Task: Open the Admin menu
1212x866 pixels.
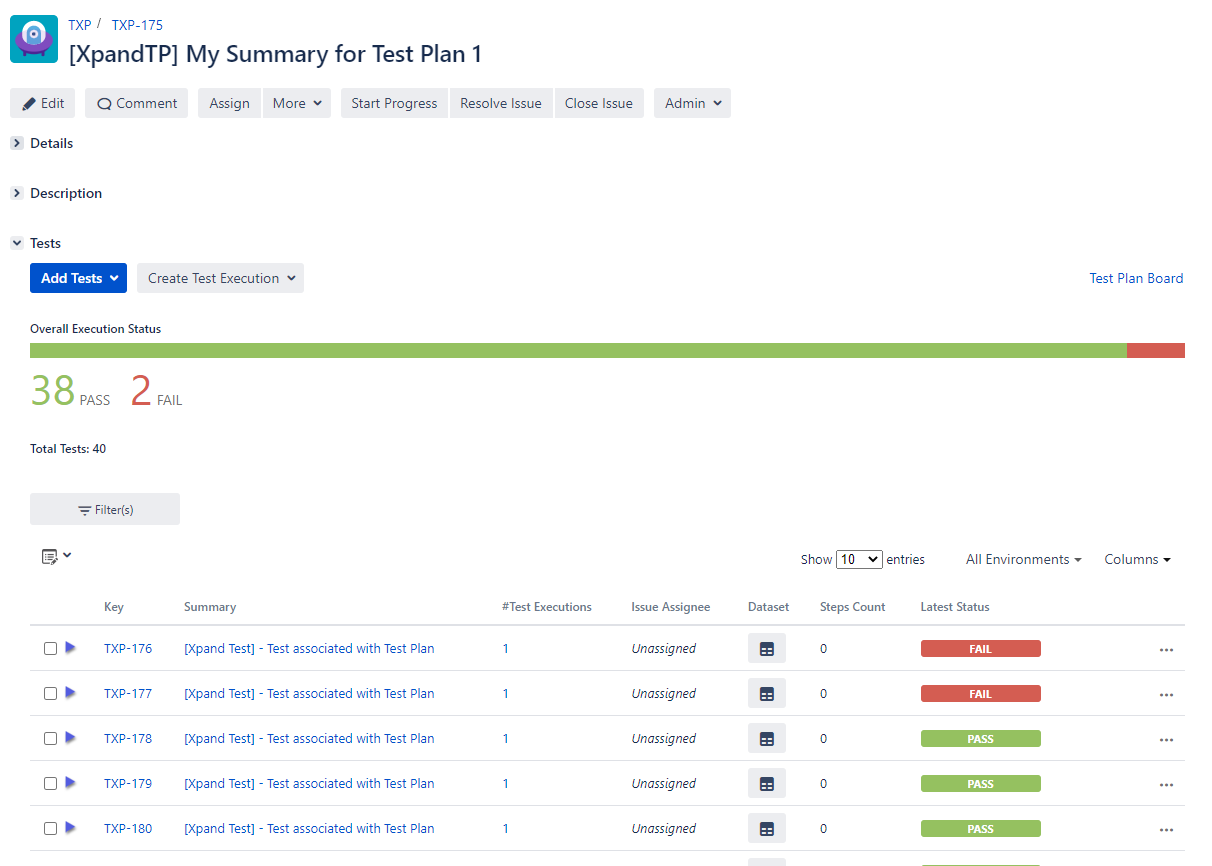Action: [x=692, y=103]
